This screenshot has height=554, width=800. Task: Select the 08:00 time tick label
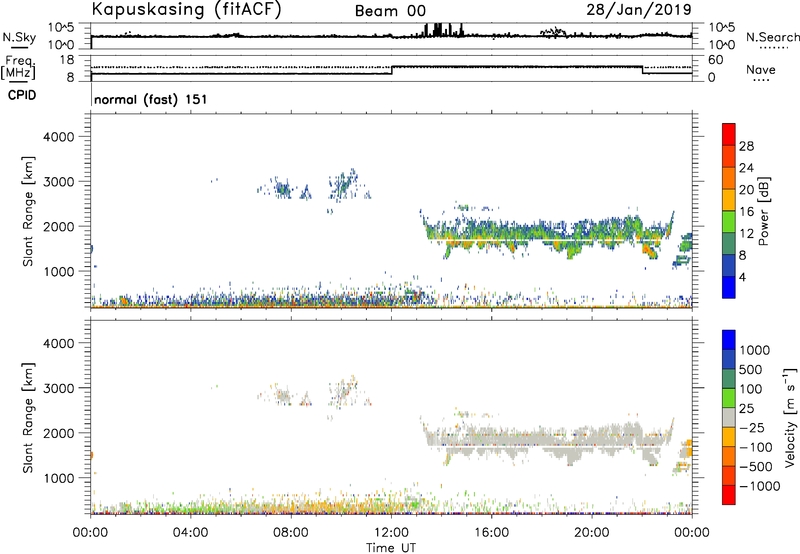(291, 533)
